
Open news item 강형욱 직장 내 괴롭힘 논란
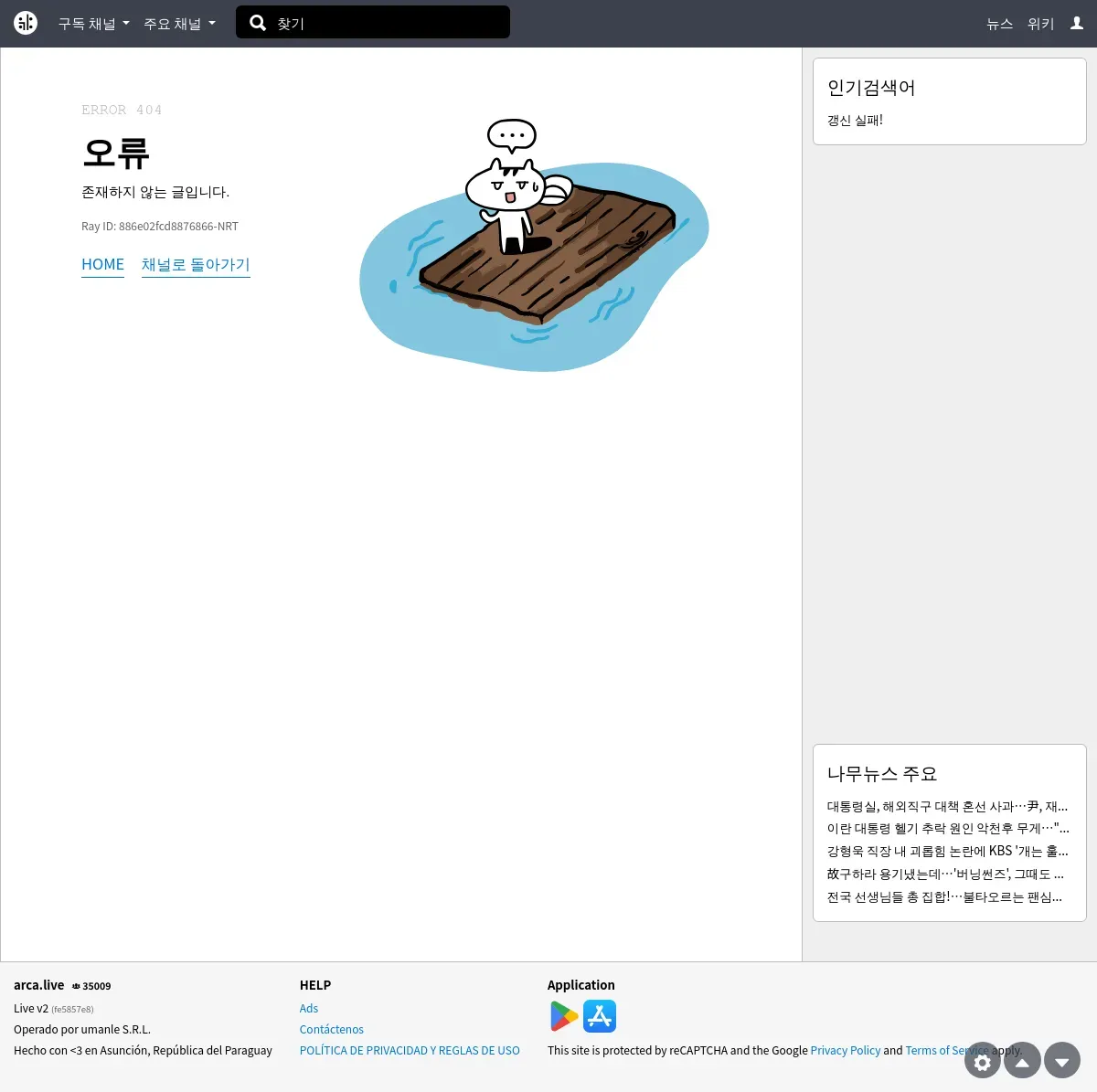click(947, 851)
